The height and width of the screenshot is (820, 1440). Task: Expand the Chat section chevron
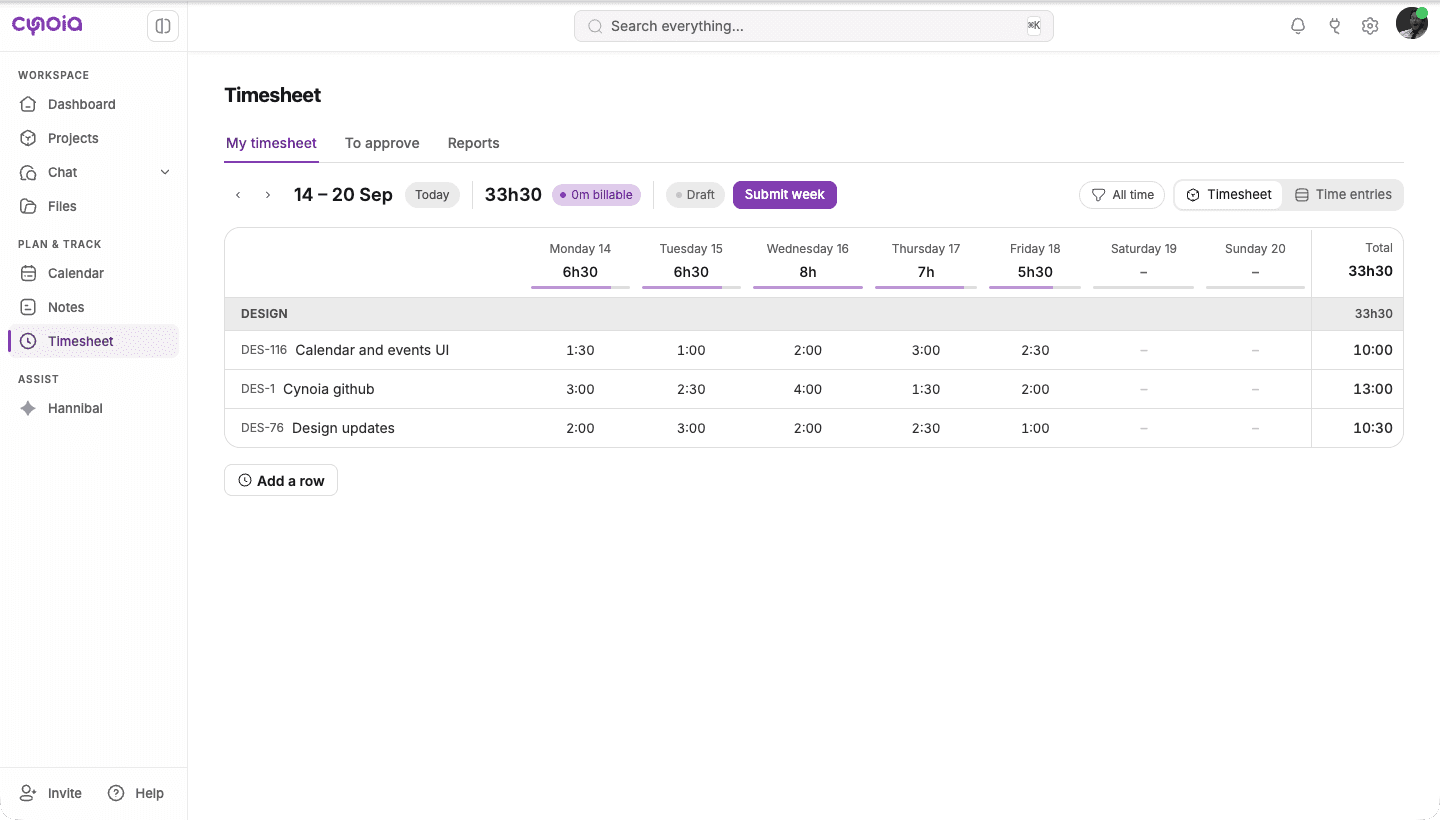165,172
